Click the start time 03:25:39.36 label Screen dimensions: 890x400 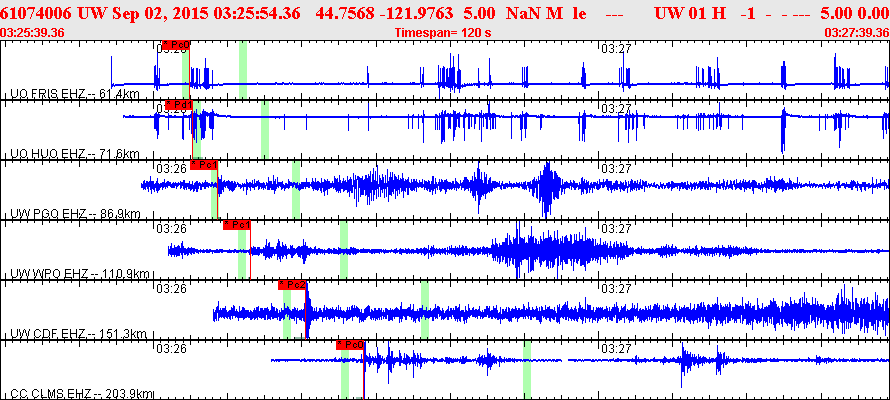[x=33, y=32]
